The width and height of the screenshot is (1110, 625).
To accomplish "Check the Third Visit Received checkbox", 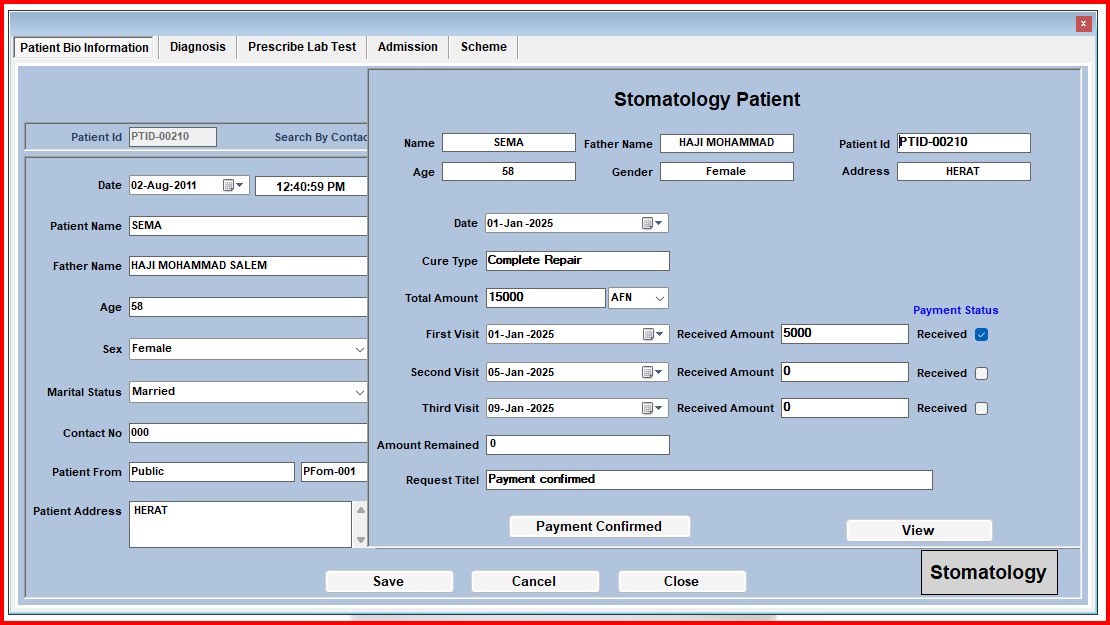I will tap(981, 408).
